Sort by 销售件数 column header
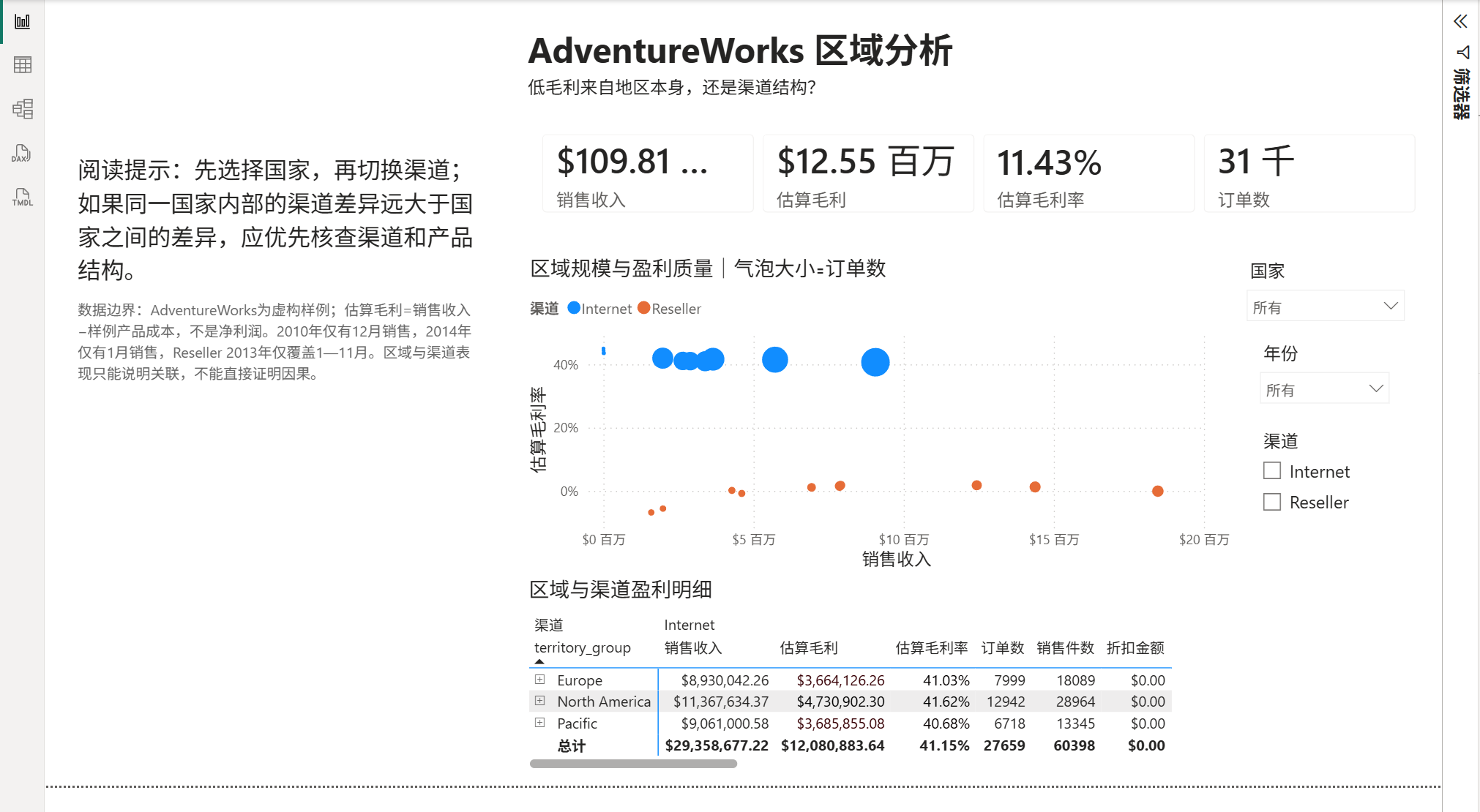Viewport: 1480px width, 812px height. (1066, 647)
